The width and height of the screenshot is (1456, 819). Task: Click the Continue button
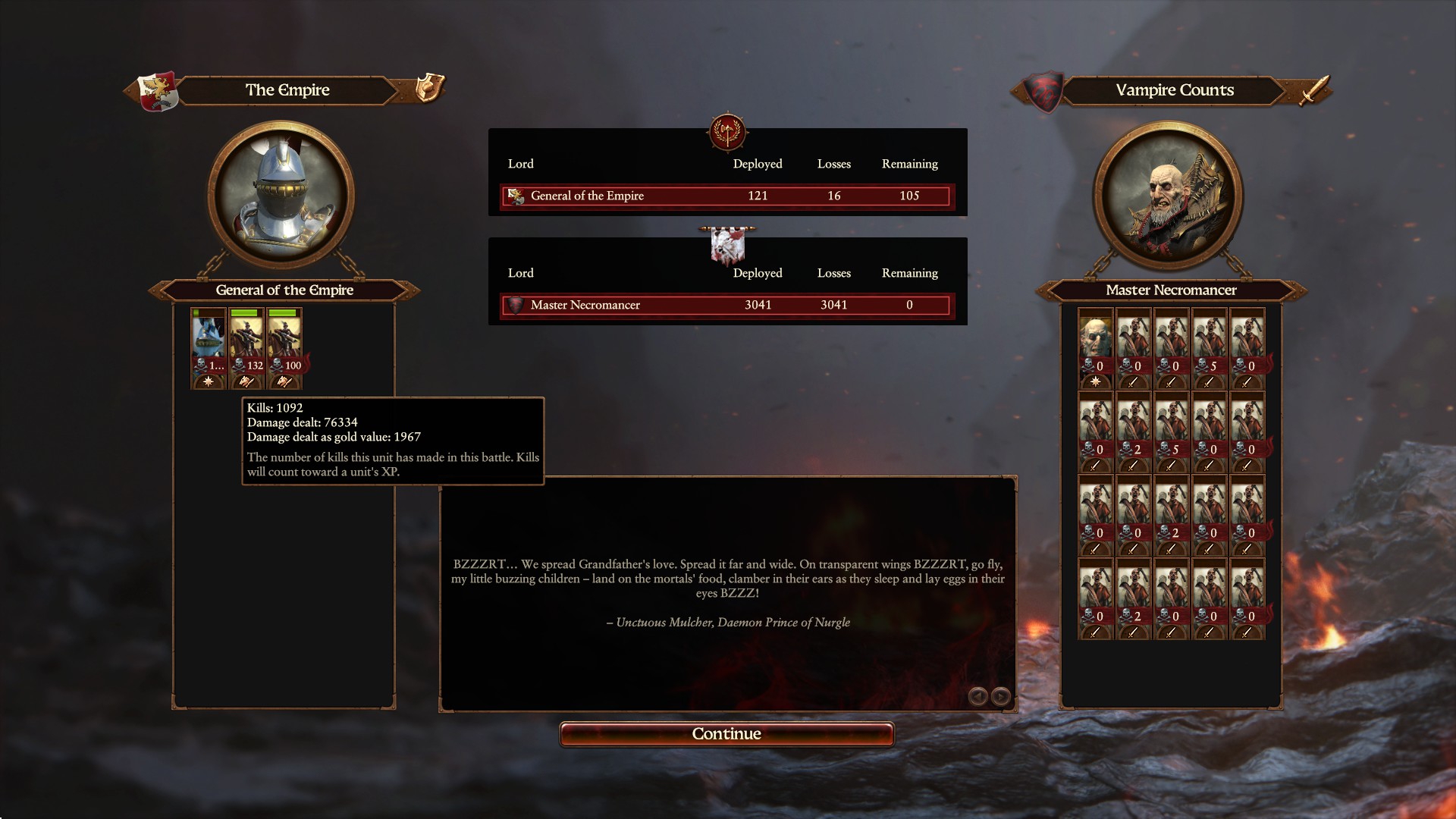[726, 733]
